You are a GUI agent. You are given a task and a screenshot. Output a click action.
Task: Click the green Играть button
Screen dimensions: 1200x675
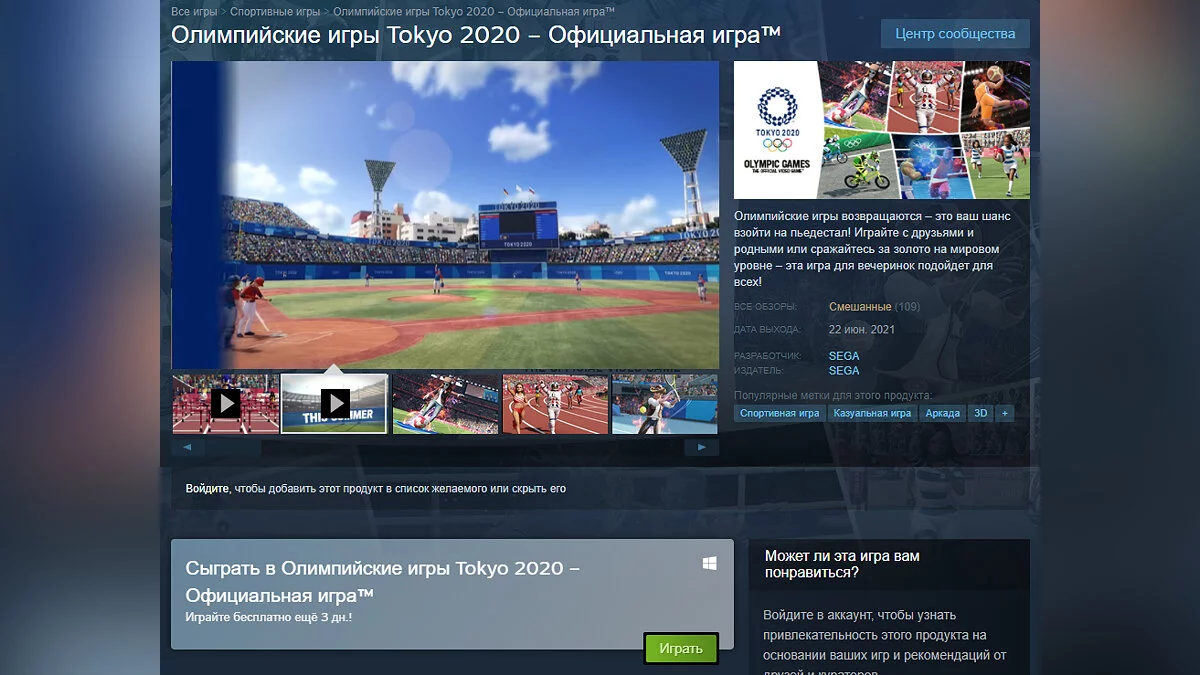point(681,648)
